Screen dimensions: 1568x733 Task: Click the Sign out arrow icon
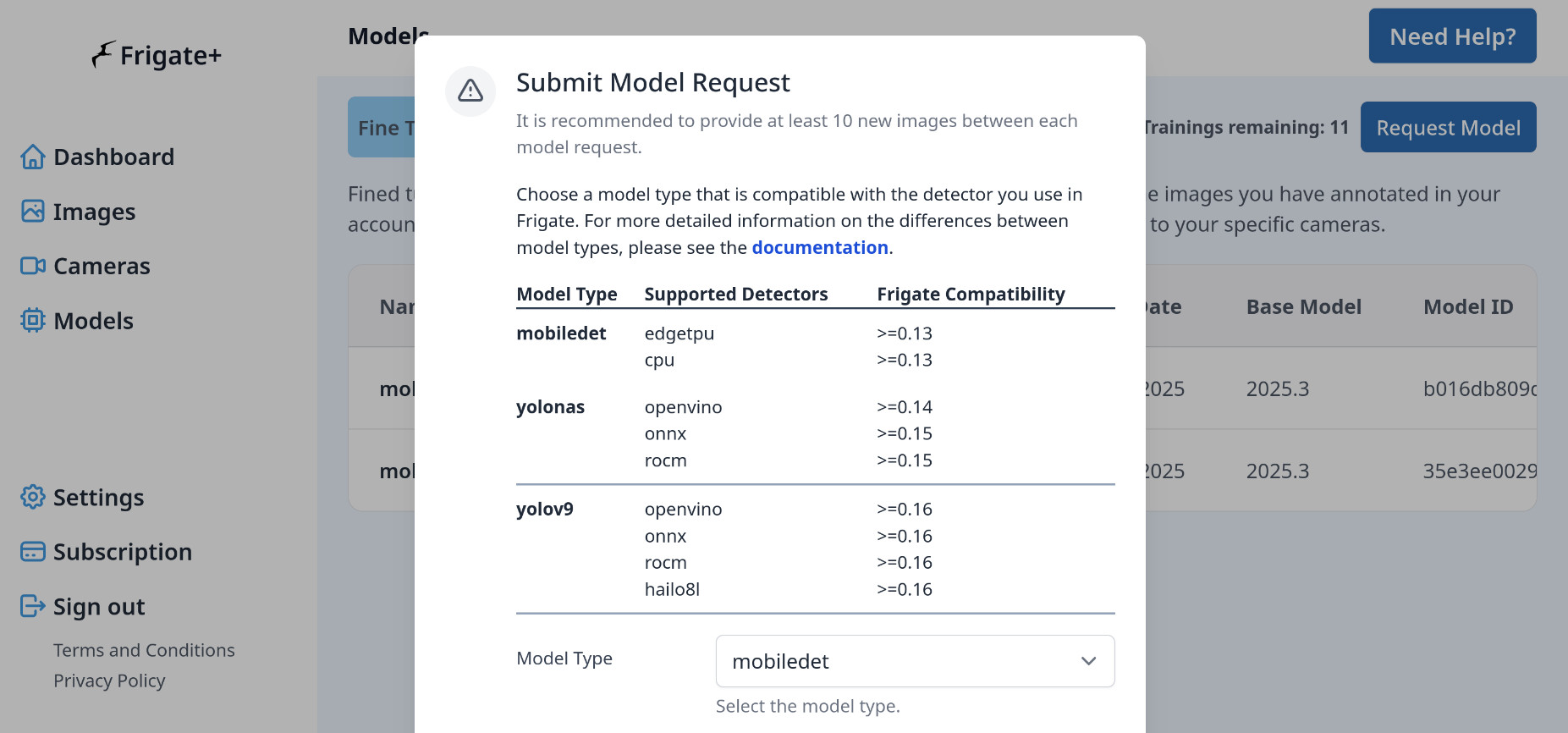click(x=33, y=606)
